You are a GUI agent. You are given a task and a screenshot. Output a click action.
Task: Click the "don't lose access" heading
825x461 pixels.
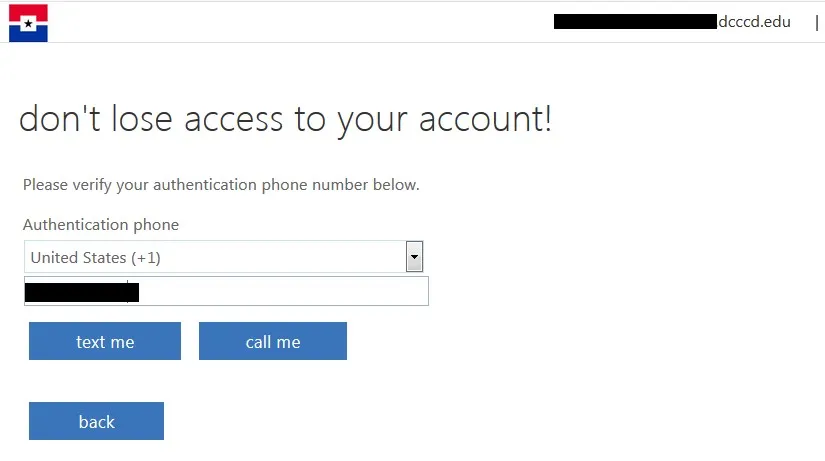point(285,120)
